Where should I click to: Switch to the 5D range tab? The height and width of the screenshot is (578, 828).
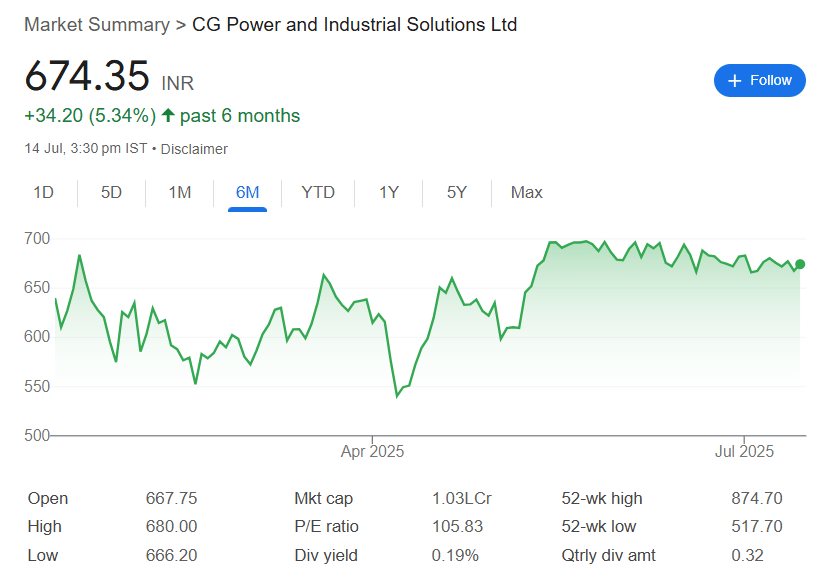(111, 192)
